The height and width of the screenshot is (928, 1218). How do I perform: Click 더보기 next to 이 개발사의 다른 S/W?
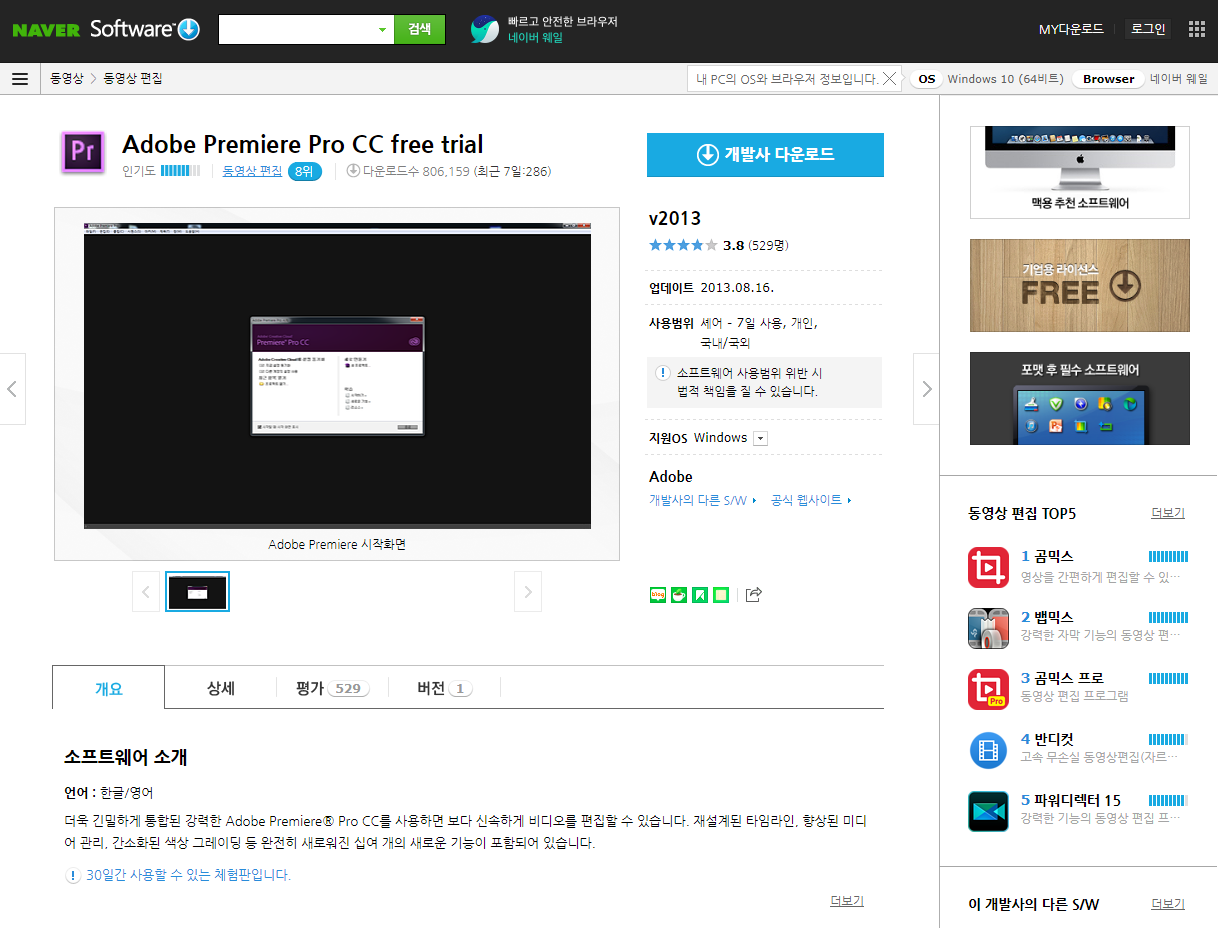click(x=1168, y=904)
